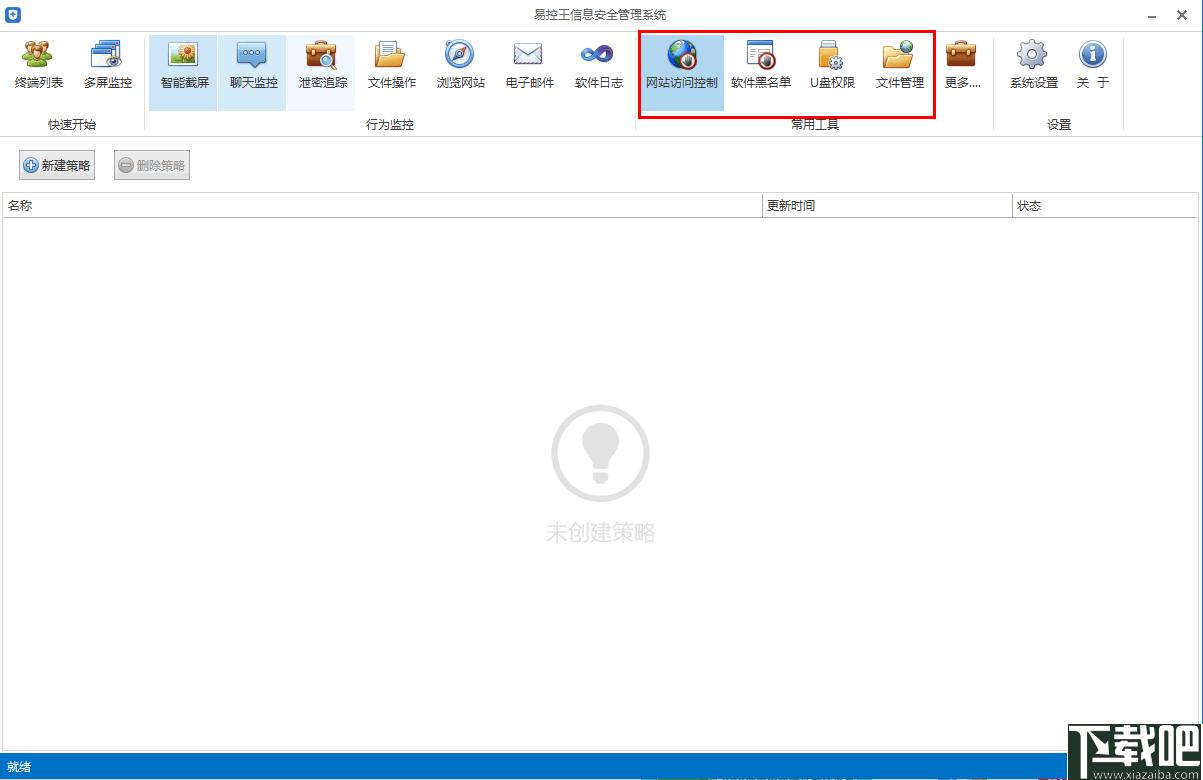
Task: Open the 终端列表 terminal list
Action: (38, 66)
